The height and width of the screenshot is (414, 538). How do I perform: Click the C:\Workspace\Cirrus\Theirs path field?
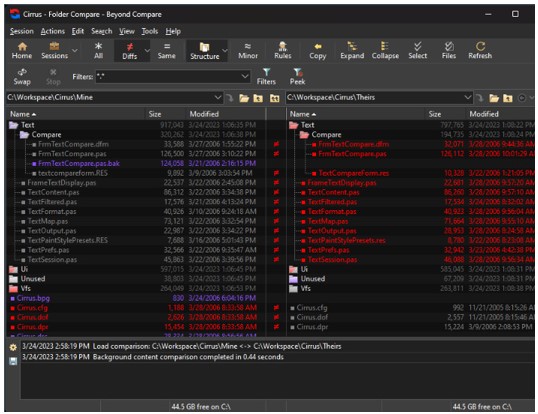tap(375, 98)
